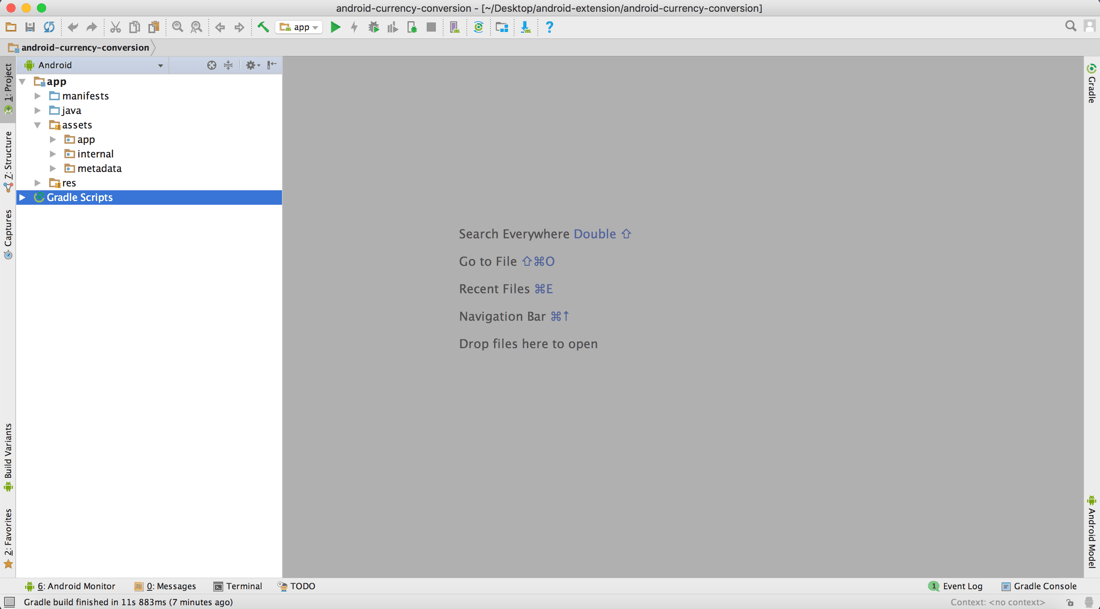The height and width of the screenshot is (609, 1100).
Task: Open the Build Variants side tab
Action: tap(8, 457)
